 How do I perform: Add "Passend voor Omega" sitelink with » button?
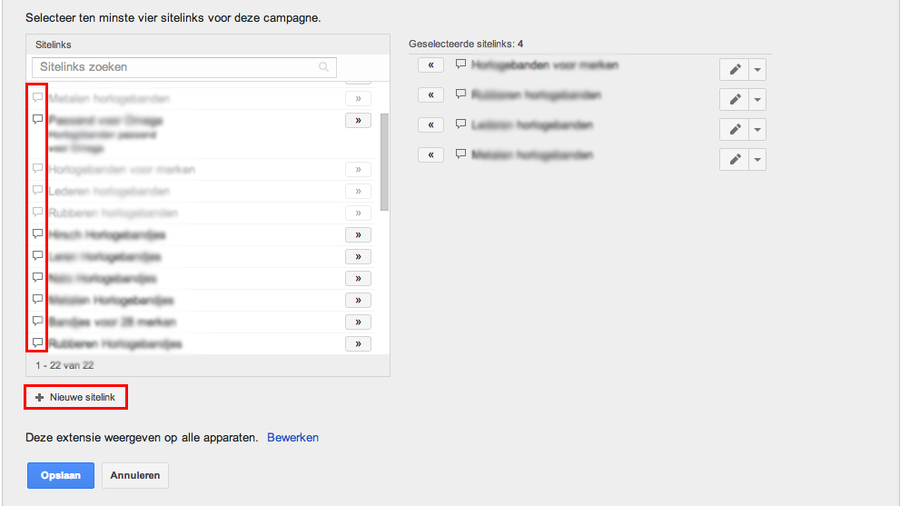(x=358, y=121)
